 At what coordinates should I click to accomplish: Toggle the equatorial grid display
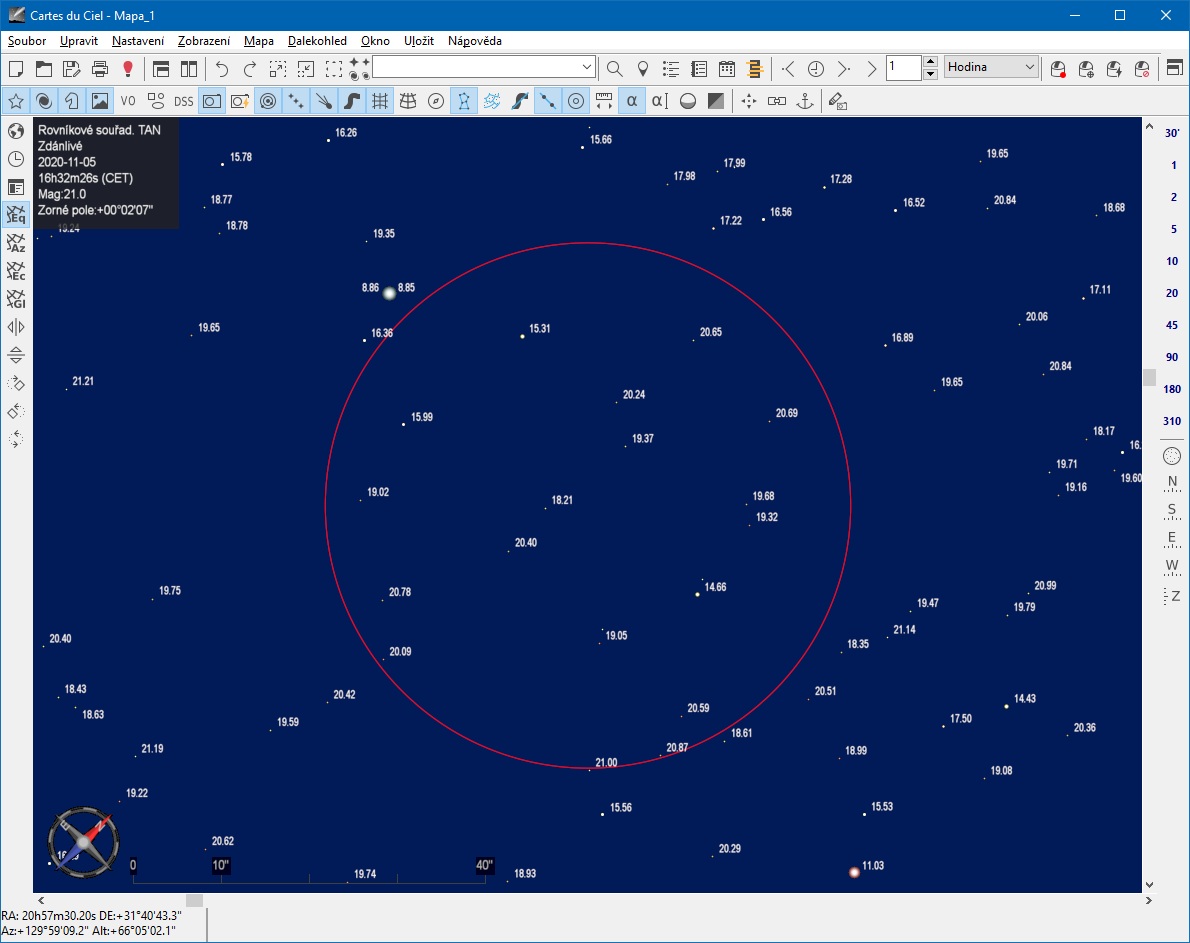coord(380,101)
